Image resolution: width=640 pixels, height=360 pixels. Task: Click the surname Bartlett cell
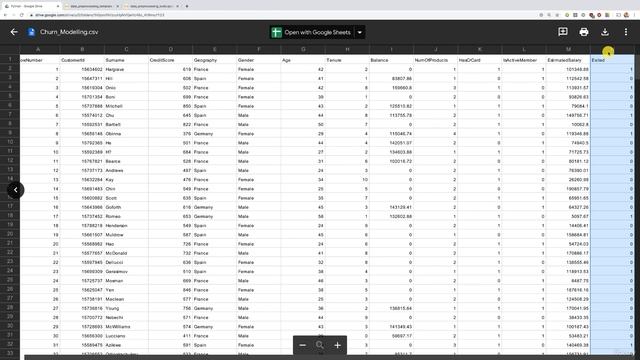(x=126, y=124)
